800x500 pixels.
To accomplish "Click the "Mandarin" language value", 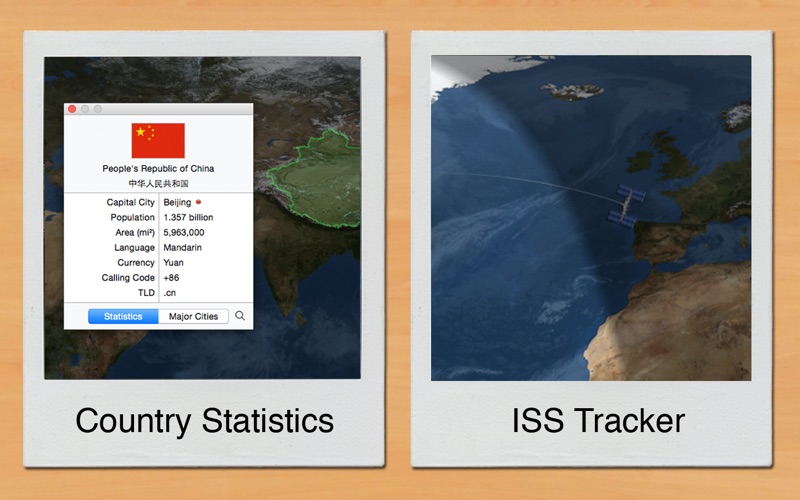I will pyautogui.click(x=183, y=247).
